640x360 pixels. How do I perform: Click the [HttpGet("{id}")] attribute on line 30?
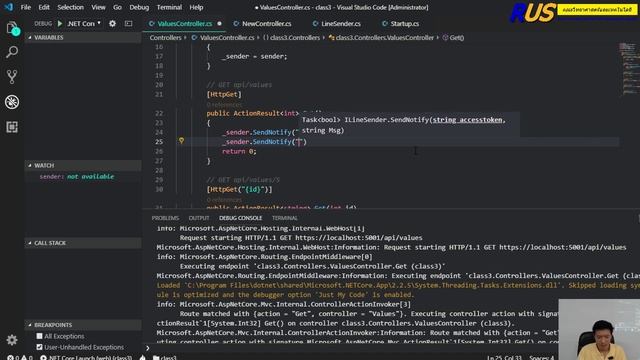point(239,189)
